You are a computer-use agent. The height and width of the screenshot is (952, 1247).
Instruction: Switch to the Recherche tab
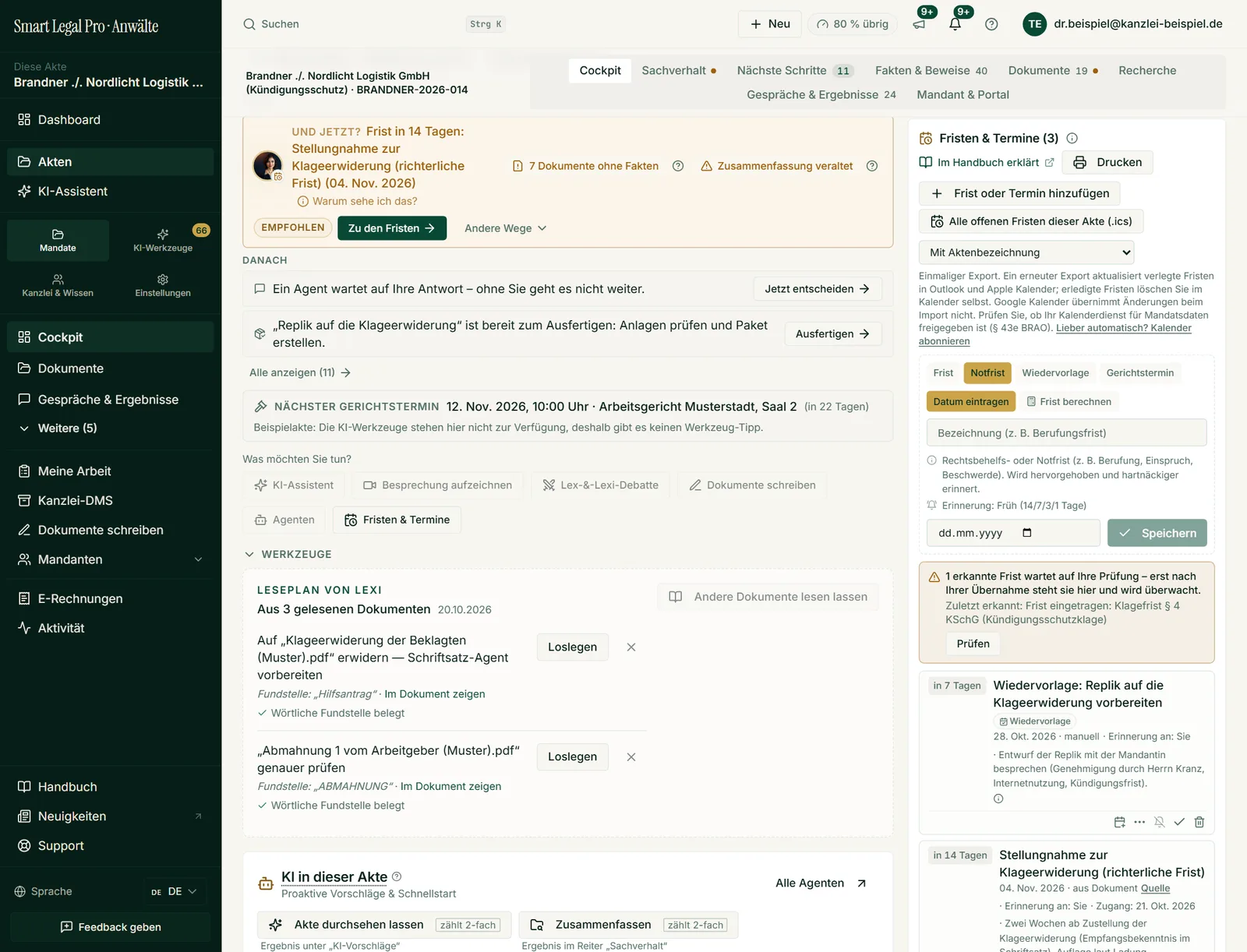tap(1147, 70)
